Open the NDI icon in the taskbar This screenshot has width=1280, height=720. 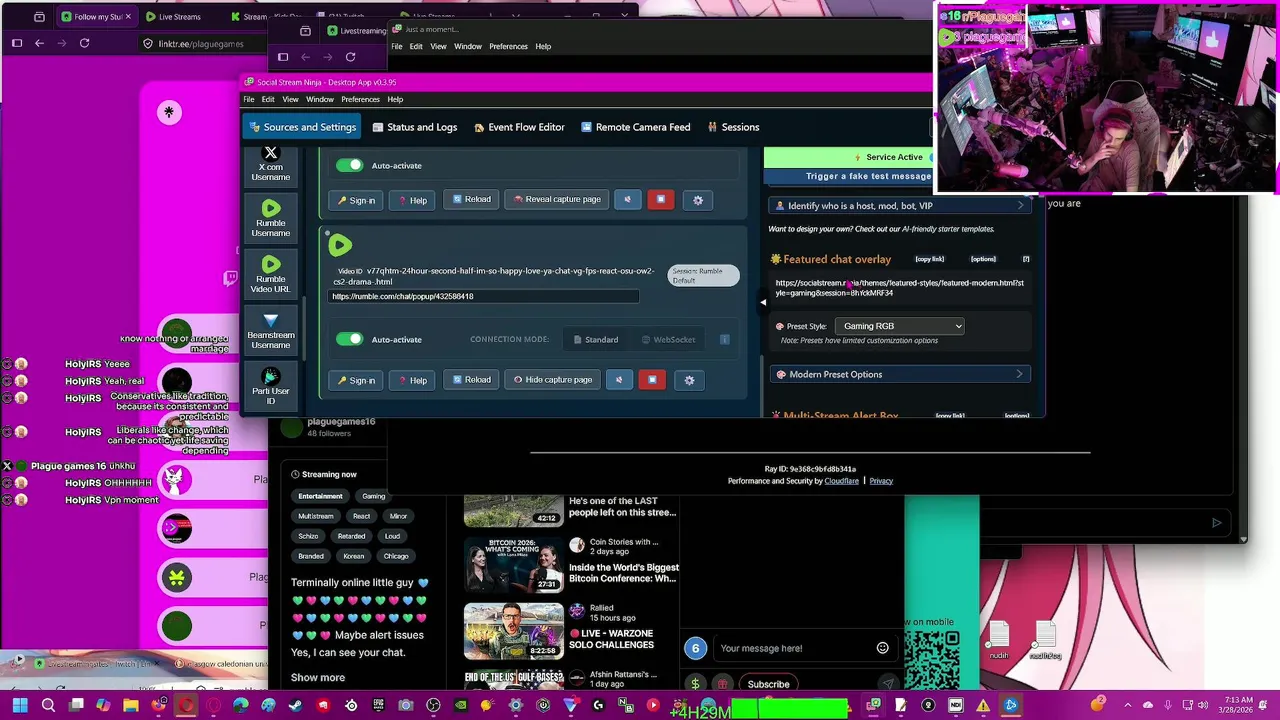(955, 706)
